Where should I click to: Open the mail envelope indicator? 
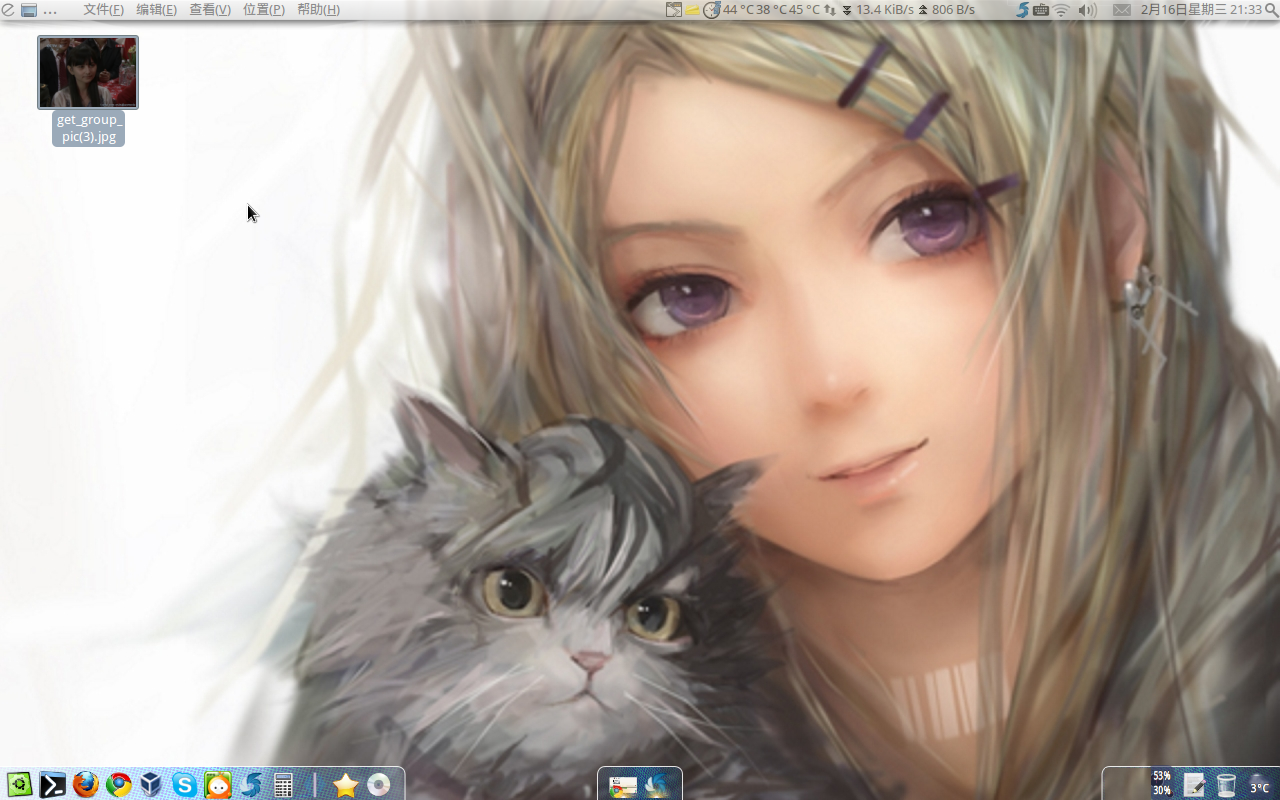tap(1122, 10)
